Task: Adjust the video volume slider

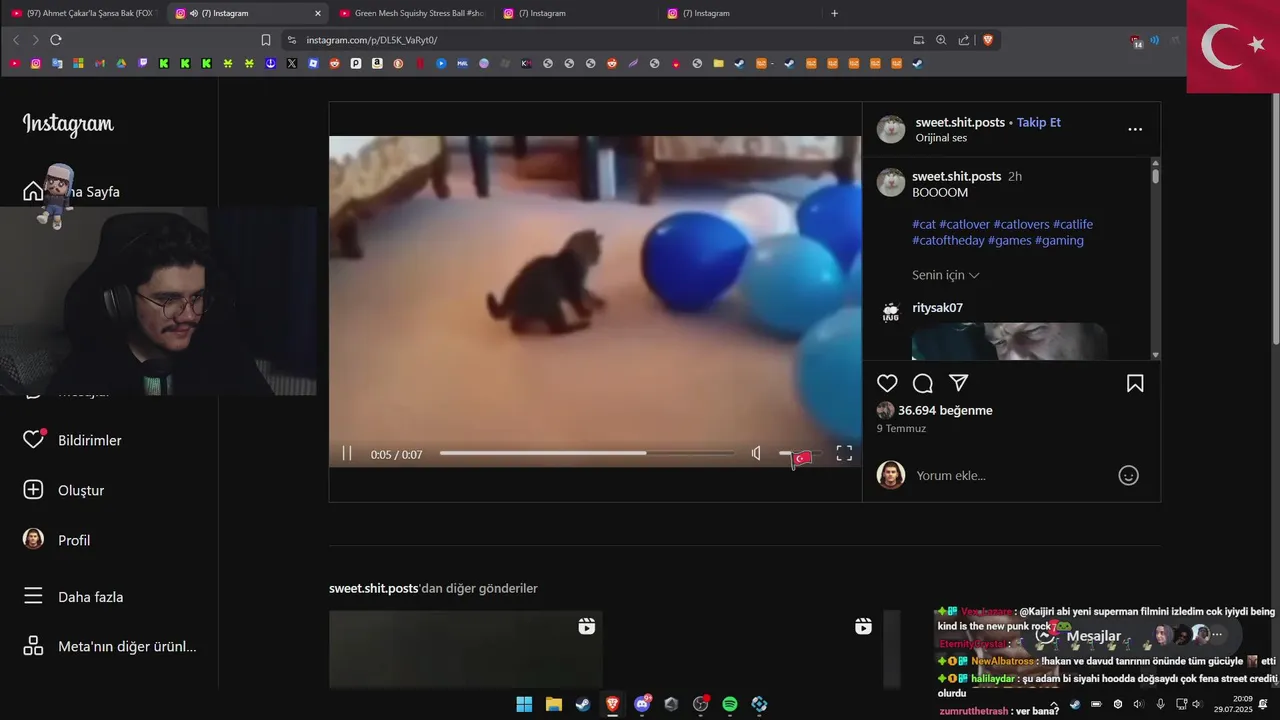Action: [800, 454]
